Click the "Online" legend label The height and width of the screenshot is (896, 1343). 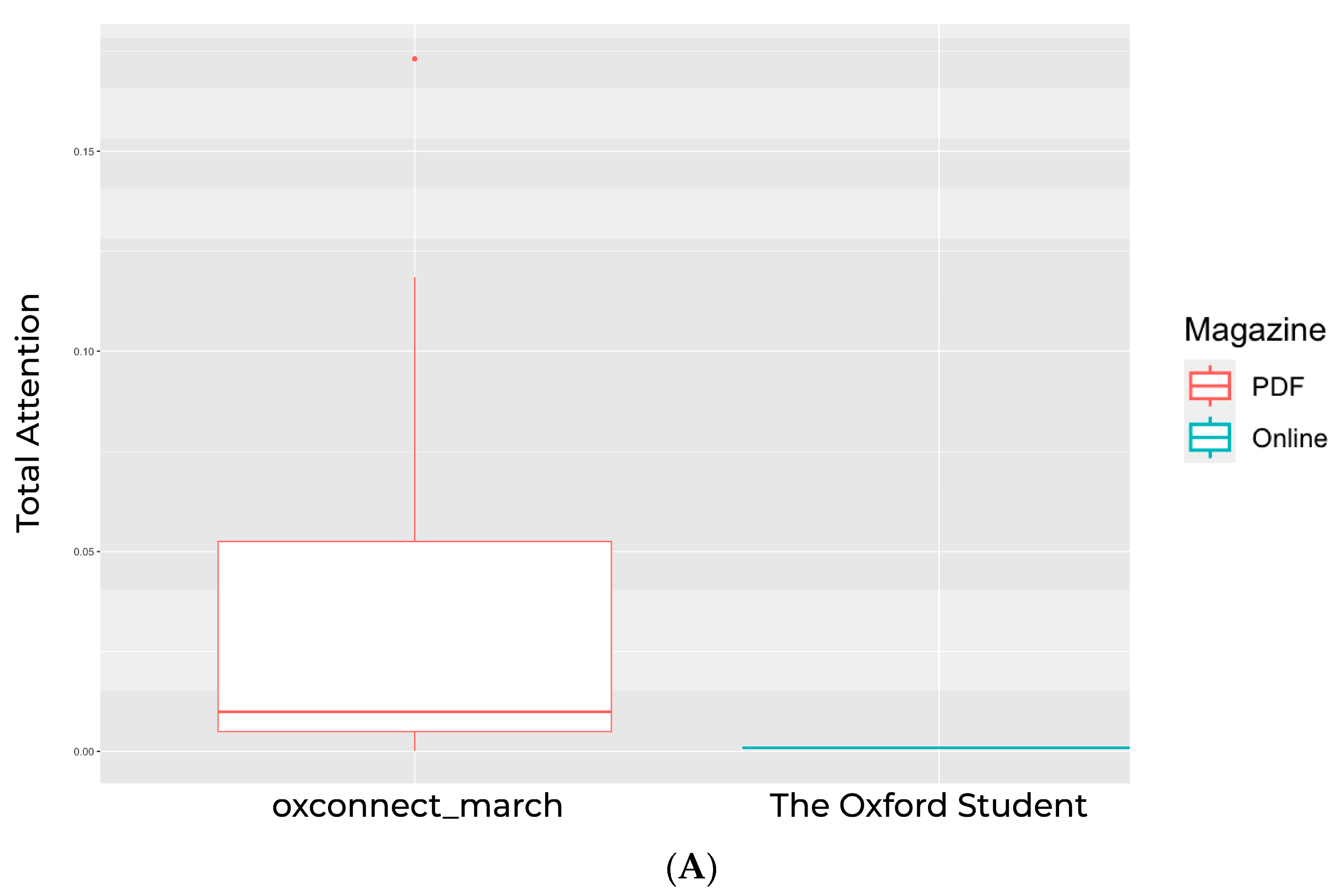[1289, 438]
